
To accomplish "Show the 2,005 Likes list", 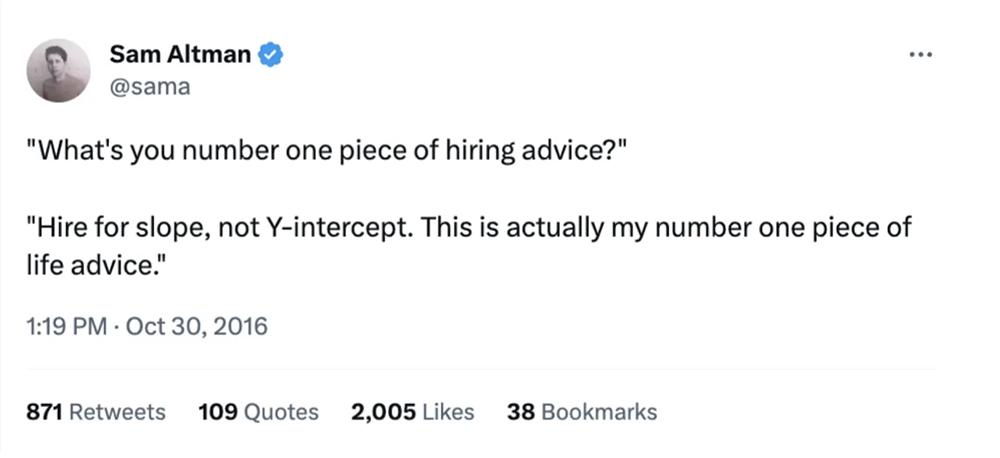I will 412,412.
